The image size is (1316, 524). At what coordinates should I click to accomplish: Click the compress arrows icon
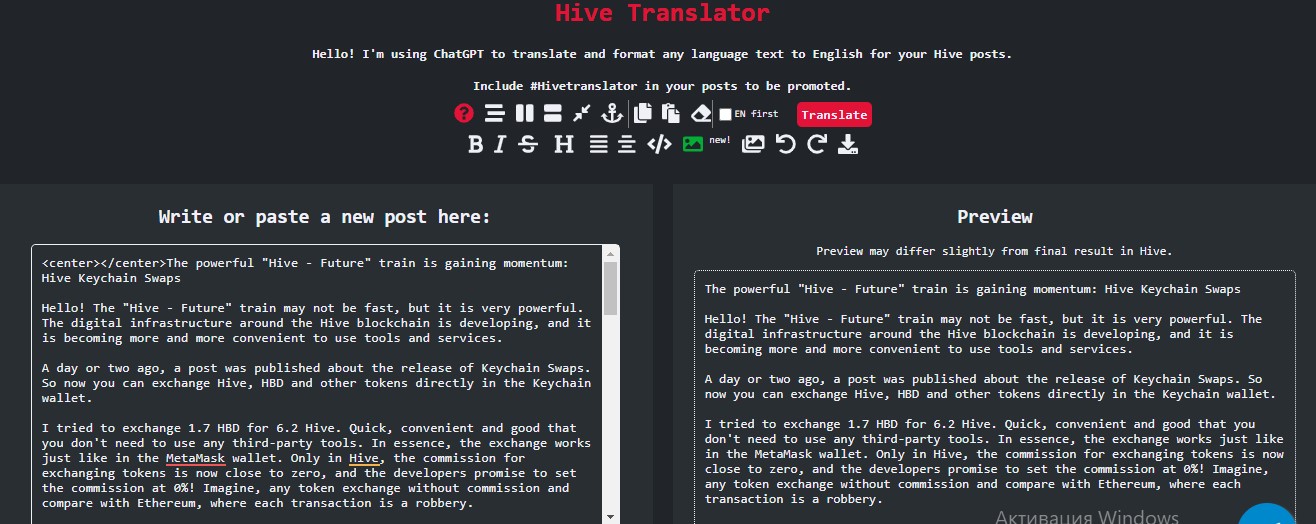(581, 113)
